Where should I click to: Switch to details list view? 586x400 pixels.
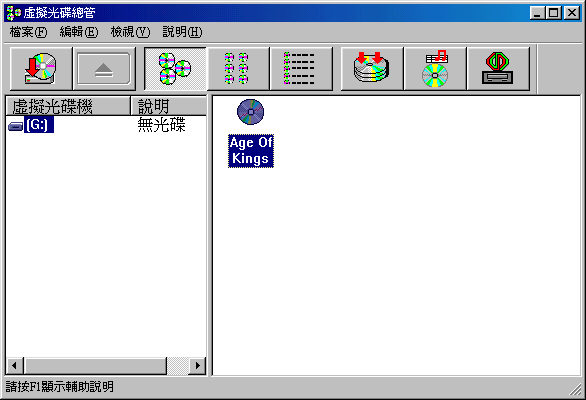pyautogui.click(x=301, y=69)
